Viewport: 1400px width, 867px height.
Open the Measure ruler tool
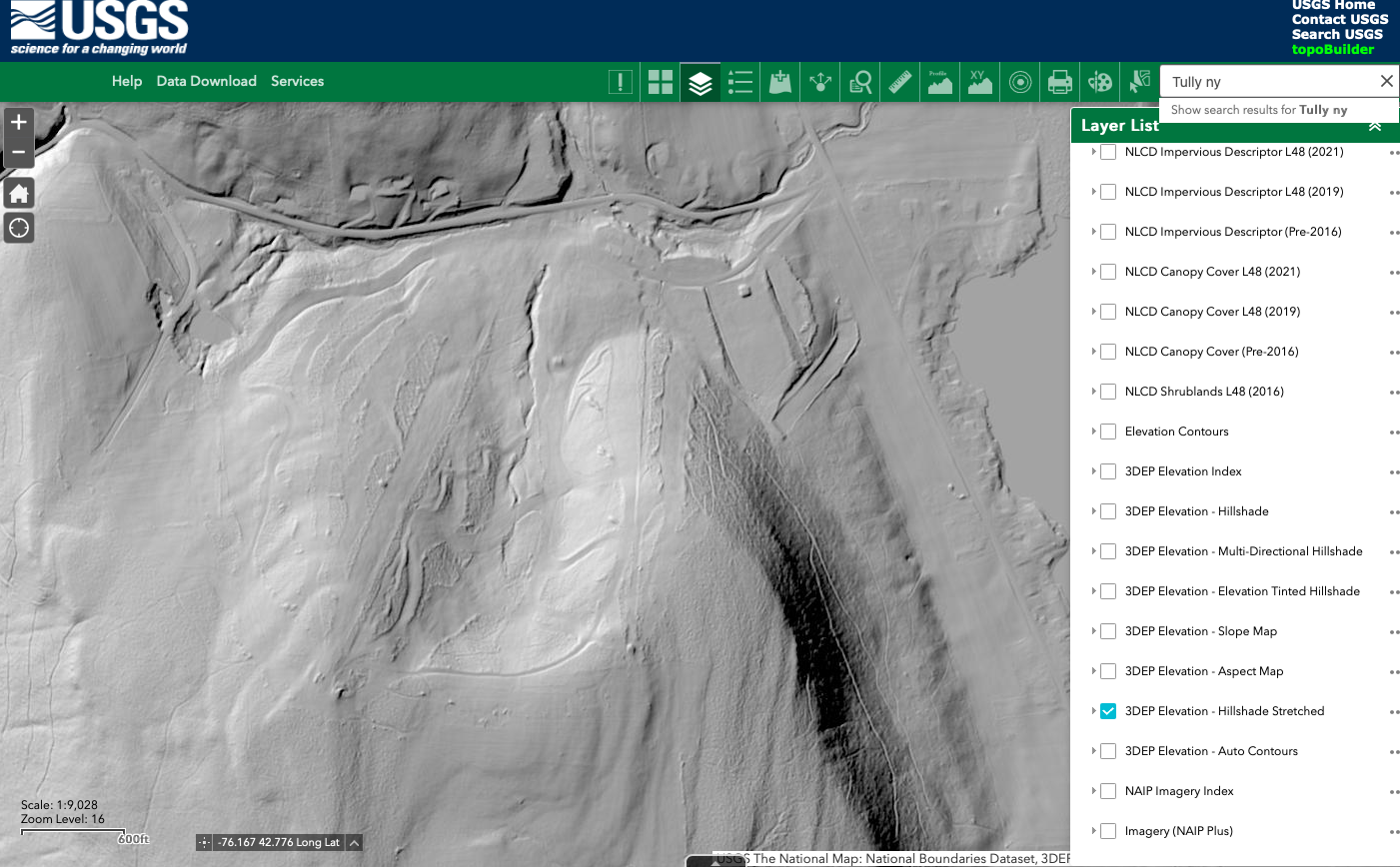point(900,82)
